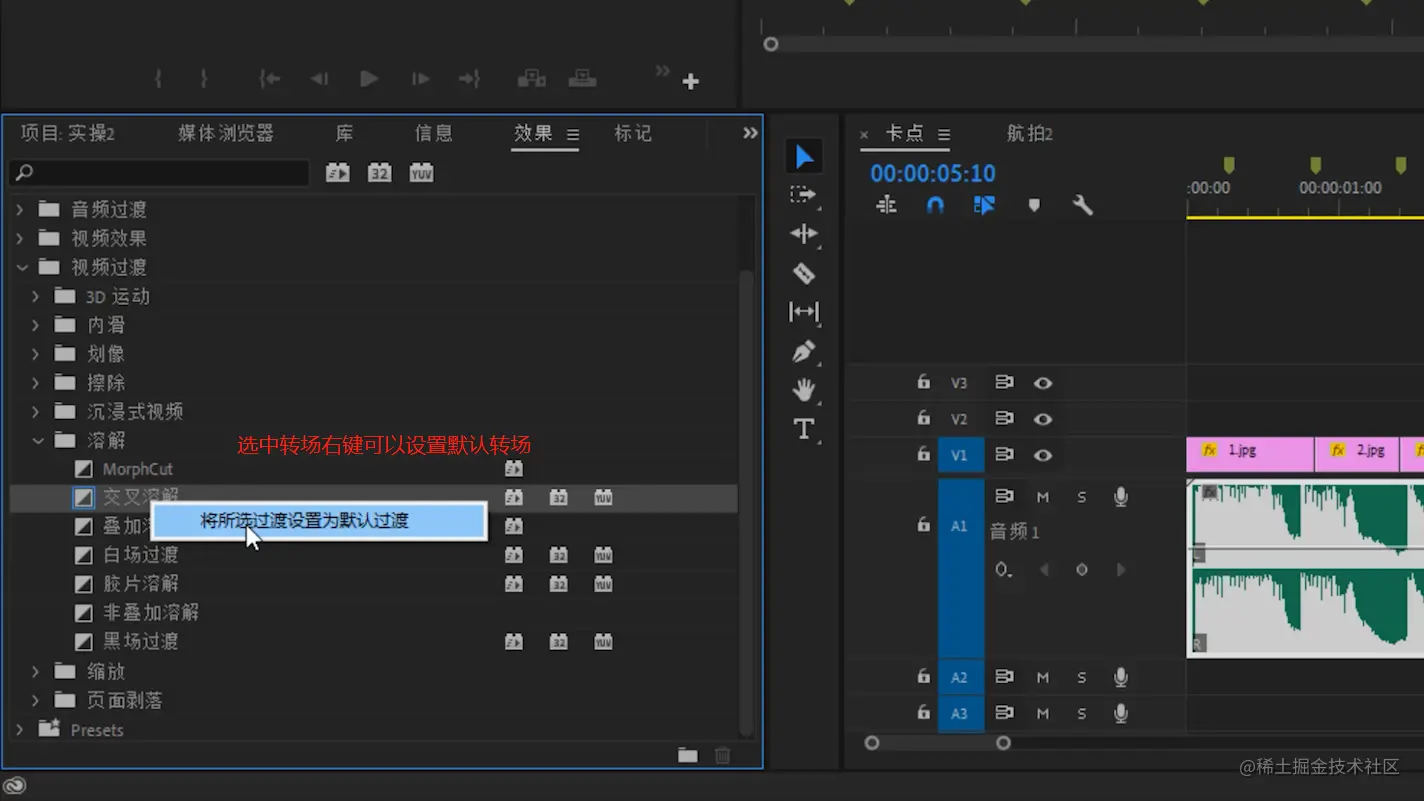Open timeline wrench settings
This screenshot has width=1424, height=801.
pos(1082,205)
